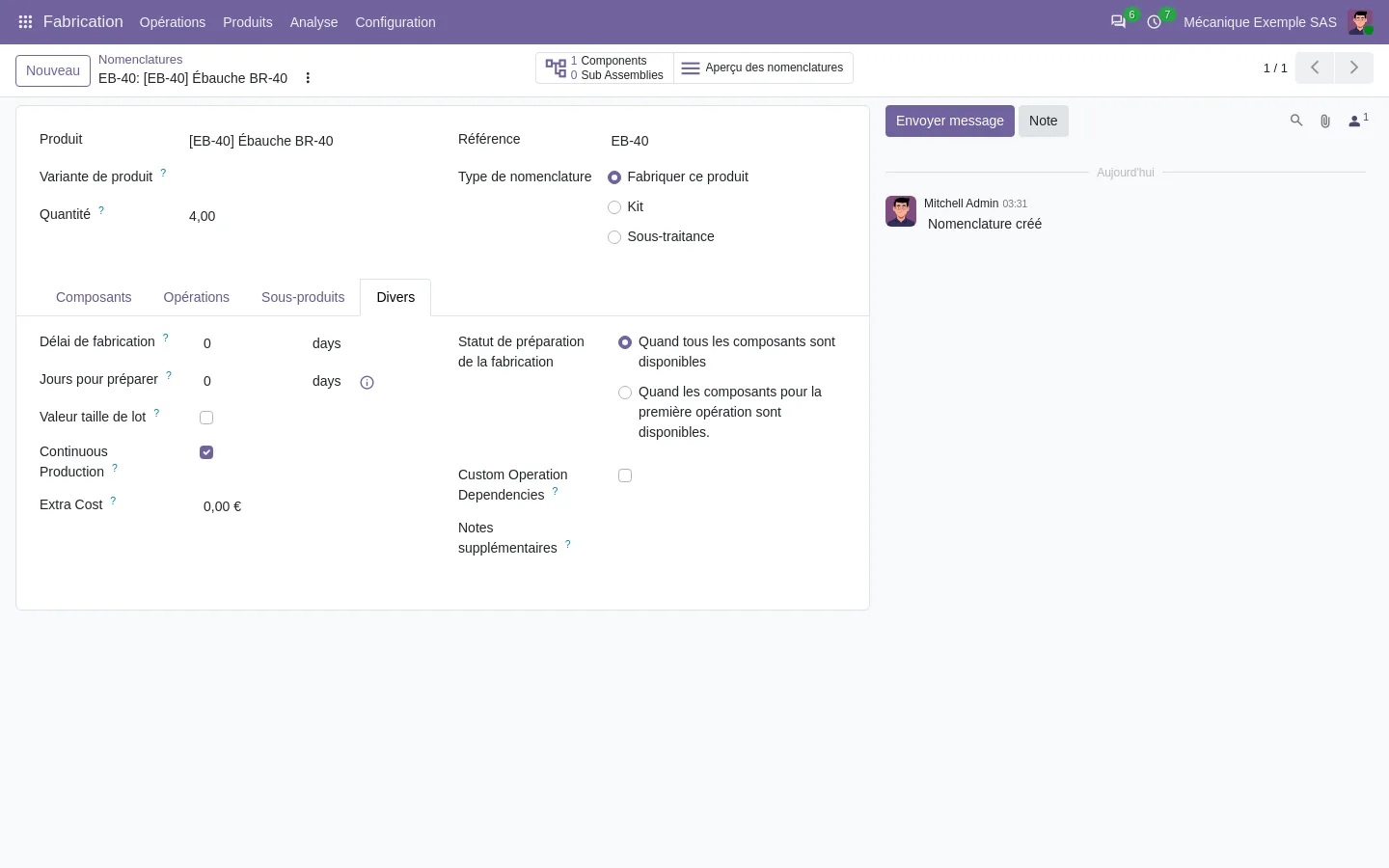This screenshot has width=1389, height=868.
Task: Go back via Nomenclatures breadcrumb link
Action: pos(141,60)
